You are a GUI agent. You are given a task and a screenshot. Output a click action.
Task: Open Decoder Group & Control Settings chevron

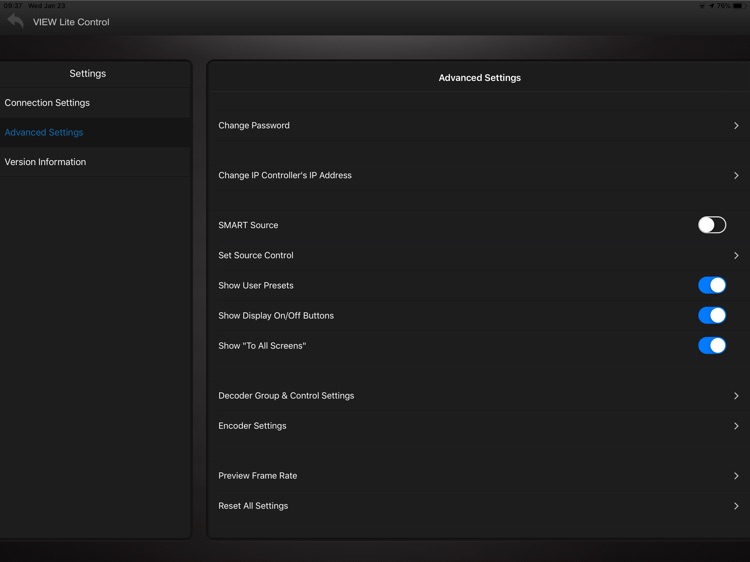736,396
